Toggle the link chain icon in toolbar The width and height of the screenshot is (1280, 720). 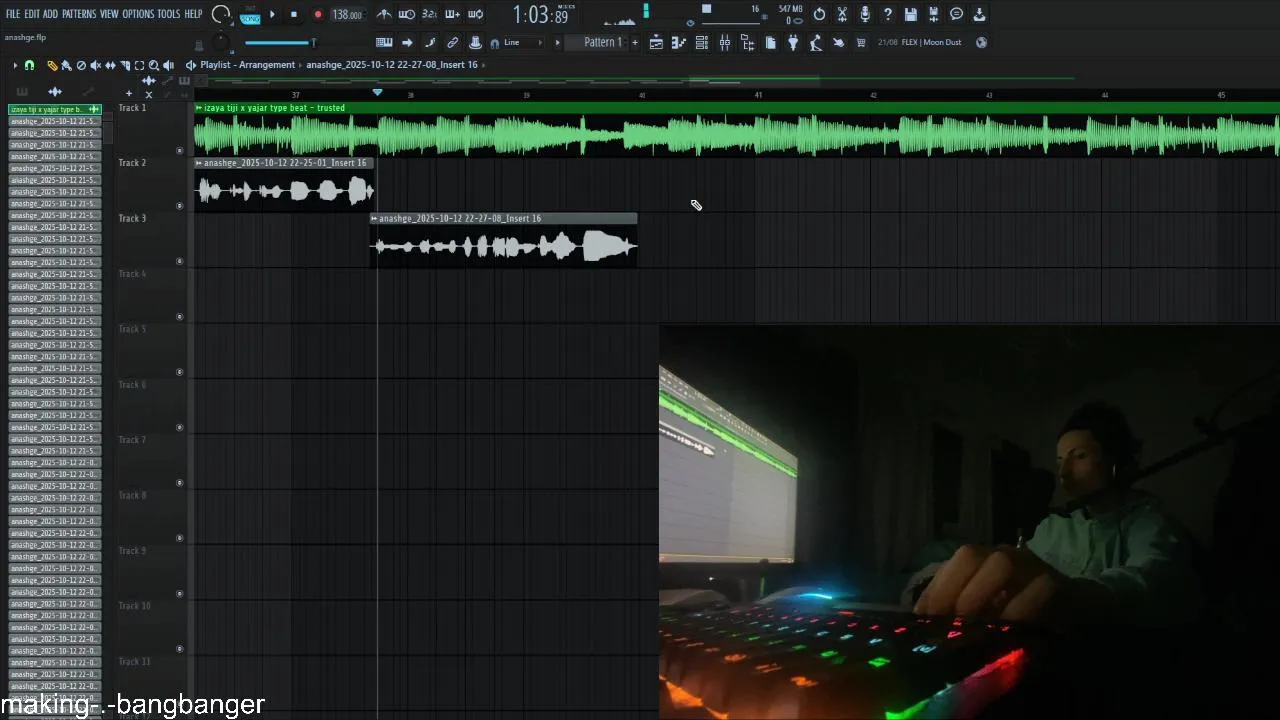click(x=452, y=42)
